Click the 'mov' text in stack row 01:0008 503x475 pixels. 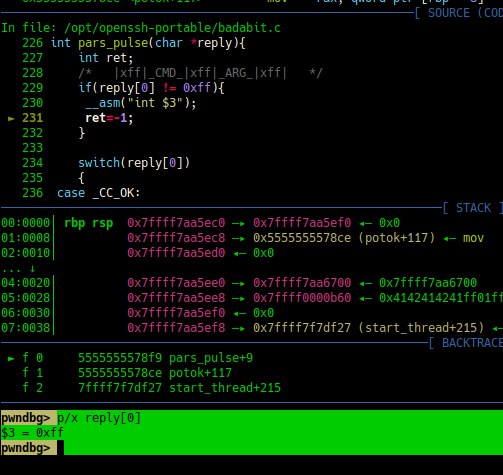coord(473,238)
